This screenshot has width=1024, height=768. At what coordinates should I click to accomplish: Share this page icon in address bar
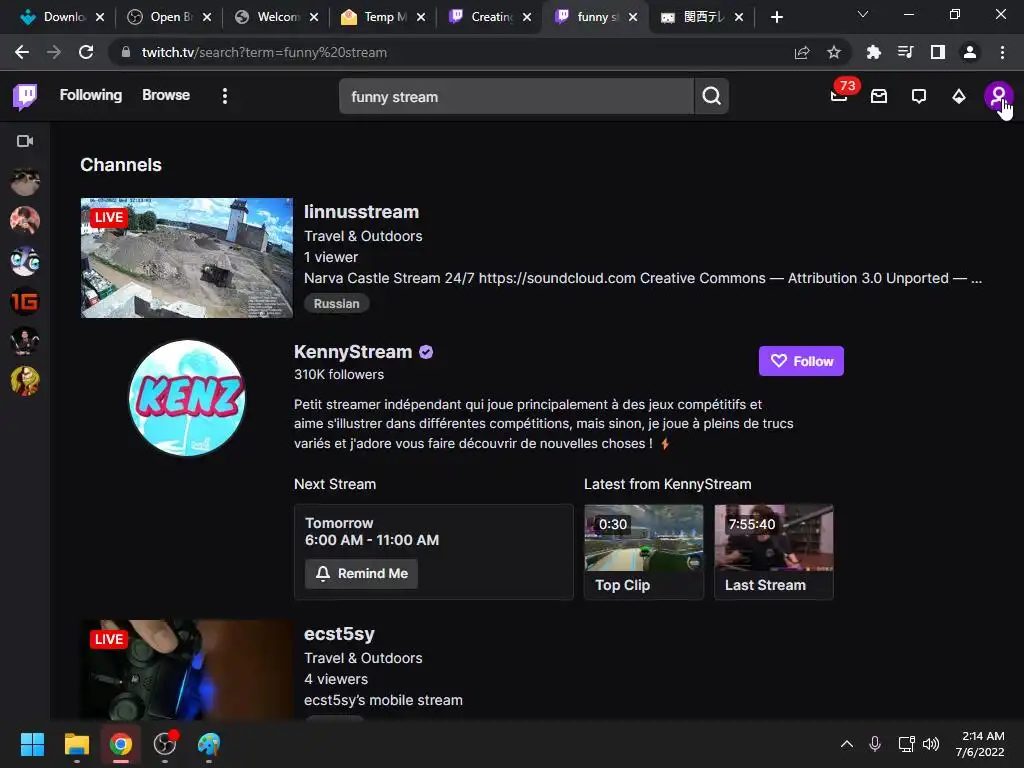[x=802, y=52]
